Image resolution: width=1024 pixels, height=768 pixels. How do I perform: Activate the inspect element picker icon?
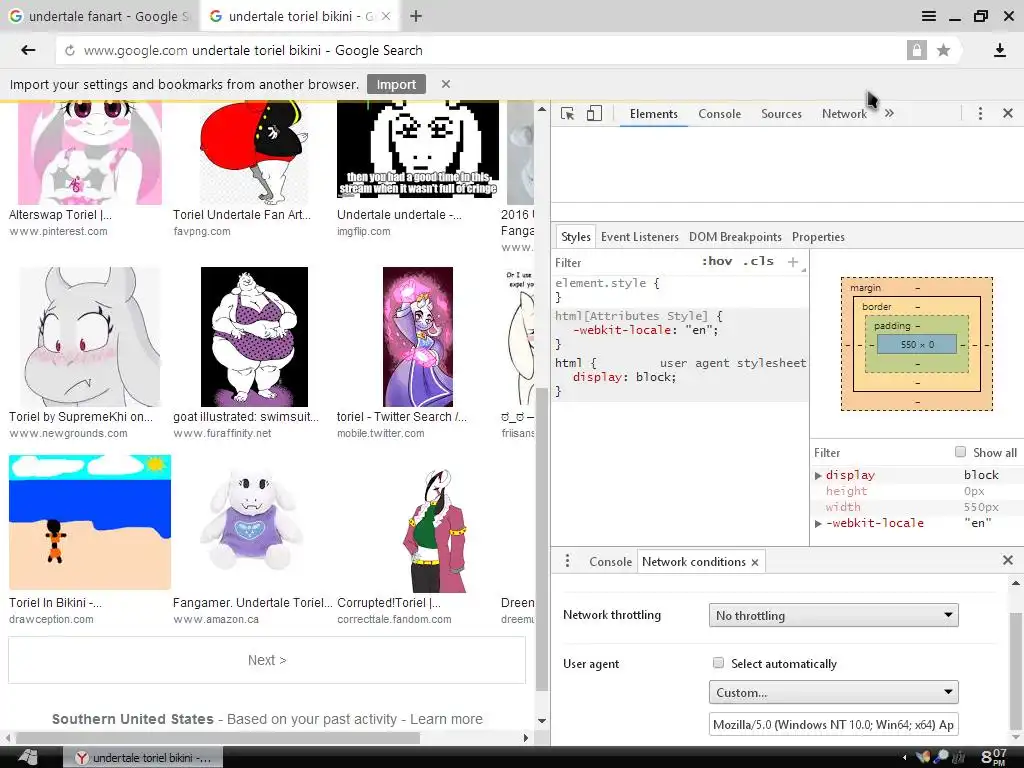[568, 114]
